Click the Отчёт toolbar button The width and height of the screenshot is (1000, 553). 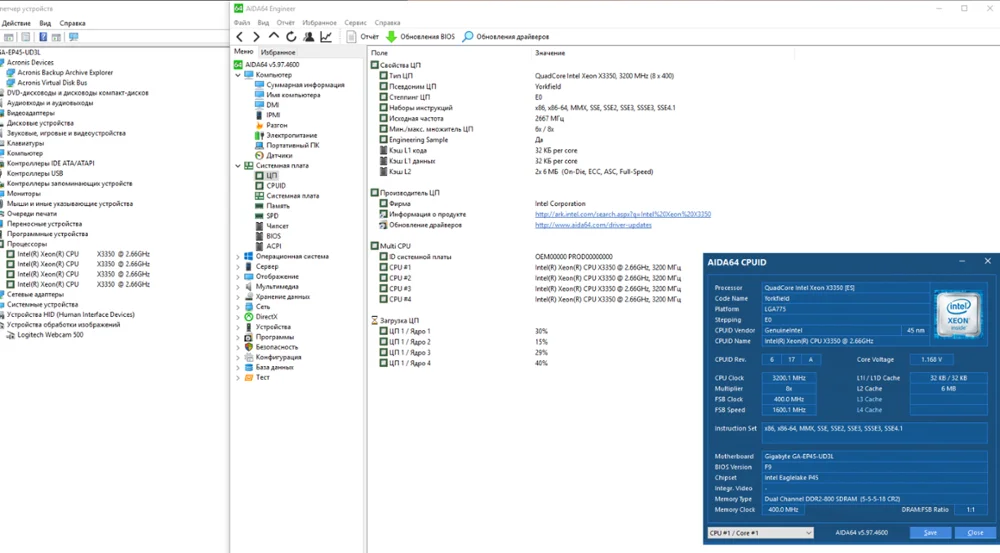[362, 37]
